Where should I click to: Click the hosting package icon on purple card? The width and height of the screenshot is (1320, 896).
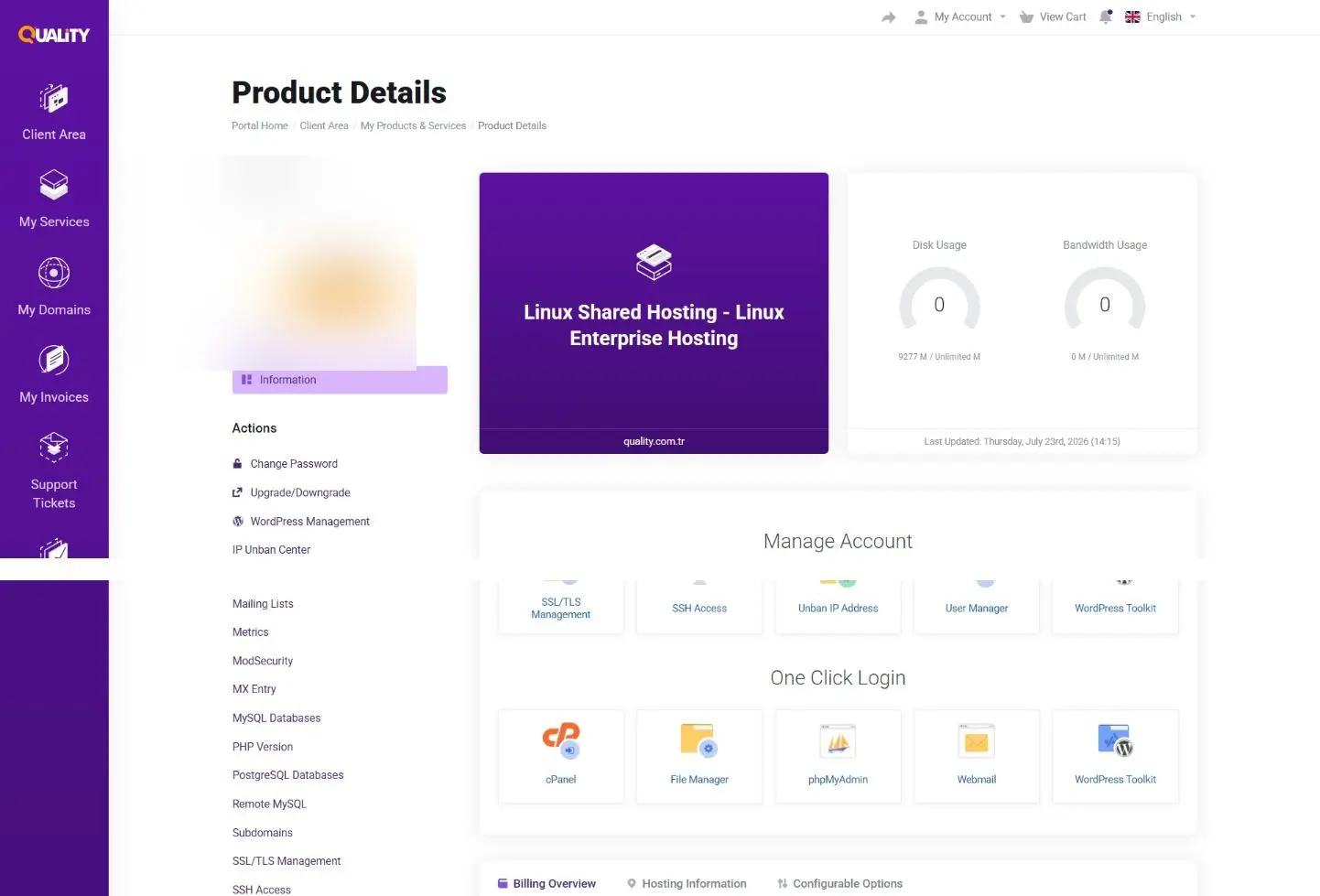click(x=654, y=263)
